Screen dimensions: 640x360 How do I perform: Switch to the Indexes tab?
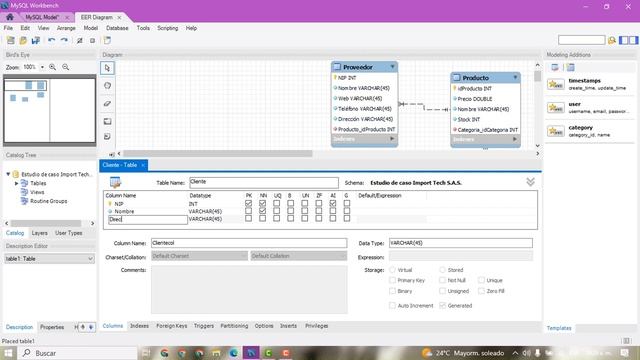tap(139, 326)
